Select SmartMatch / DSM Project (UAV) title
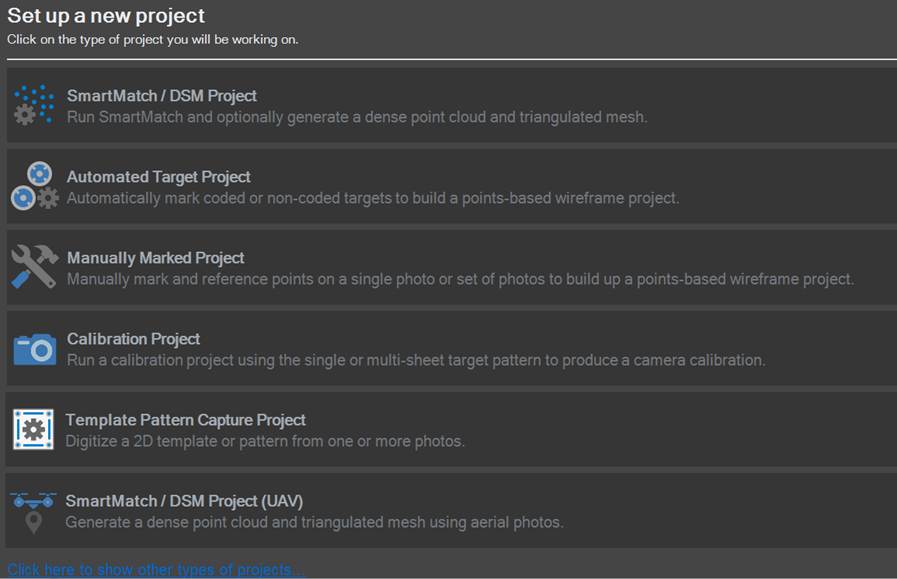Viewport: 897px width, 579px height. coord(184,501)
